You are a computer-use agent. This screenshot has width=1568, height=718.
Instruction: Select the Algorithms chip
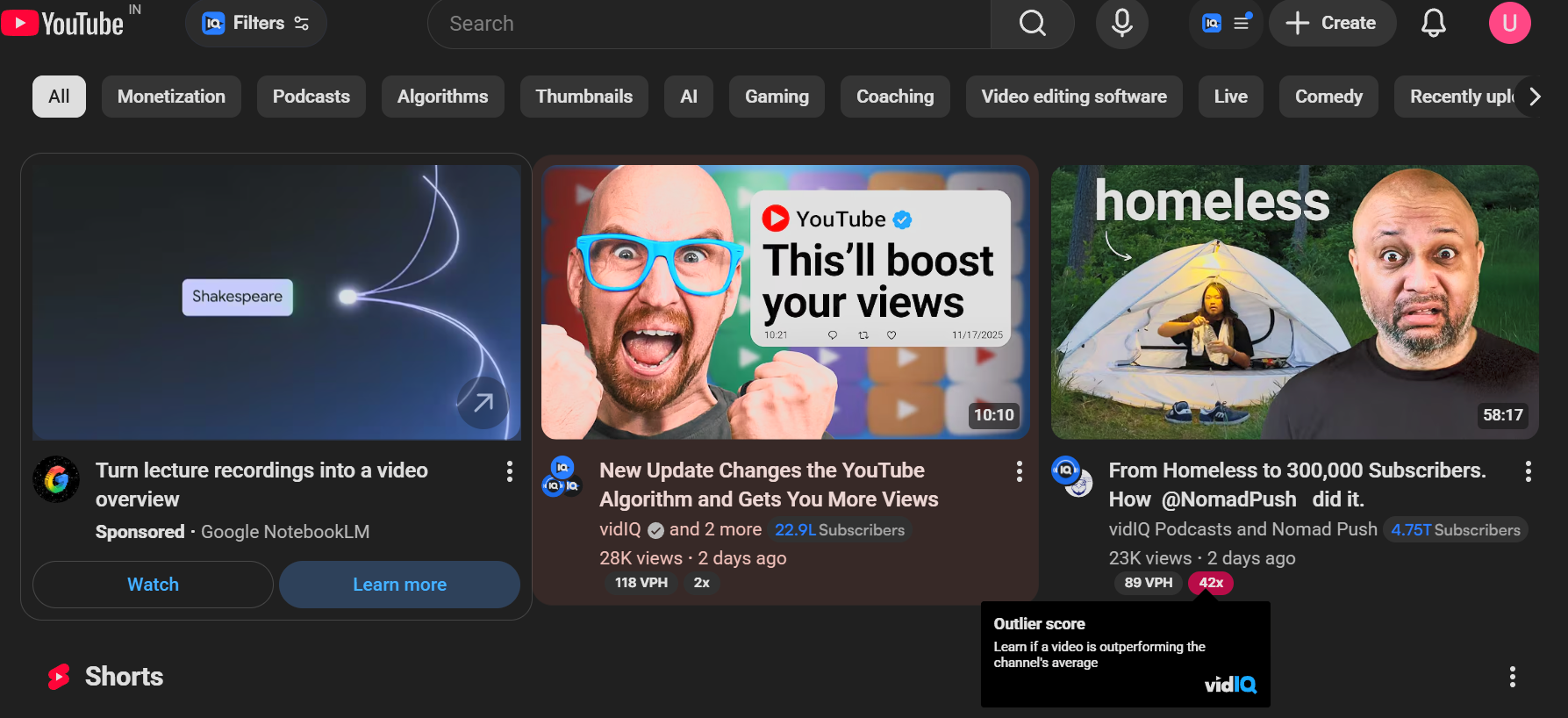click(442, 97)
